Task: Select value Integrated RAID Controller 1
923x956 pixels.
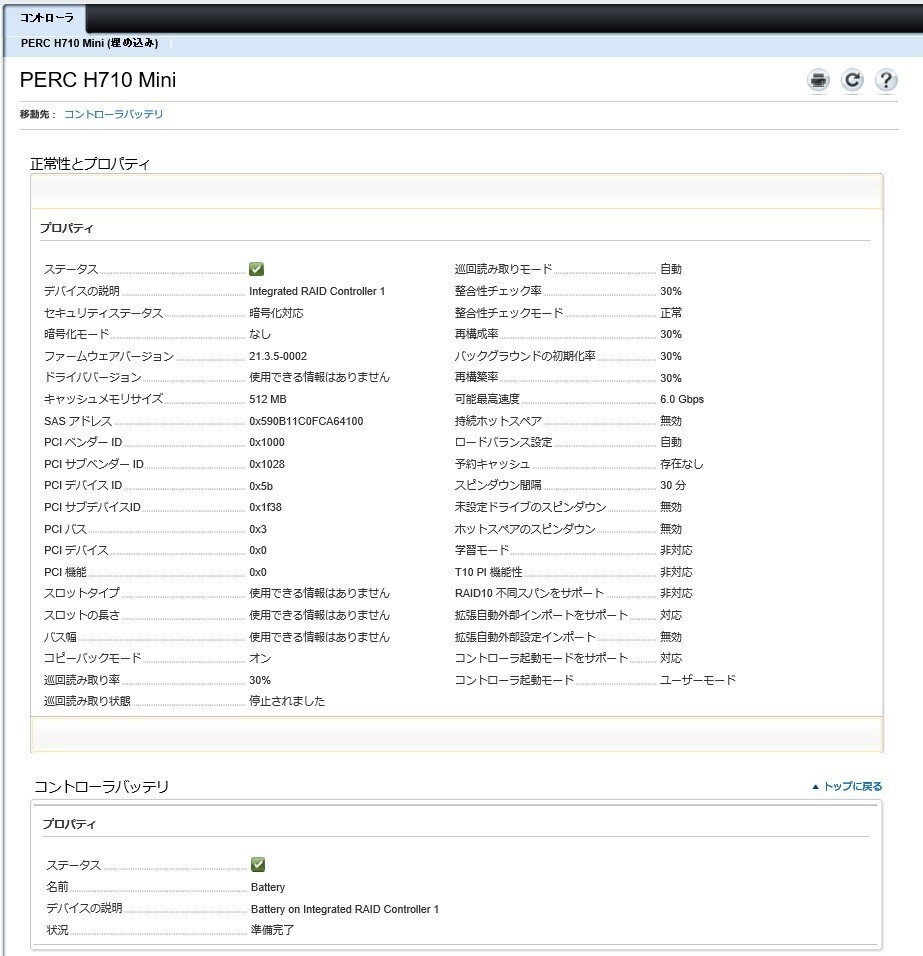Action: [x=317, y=291]
